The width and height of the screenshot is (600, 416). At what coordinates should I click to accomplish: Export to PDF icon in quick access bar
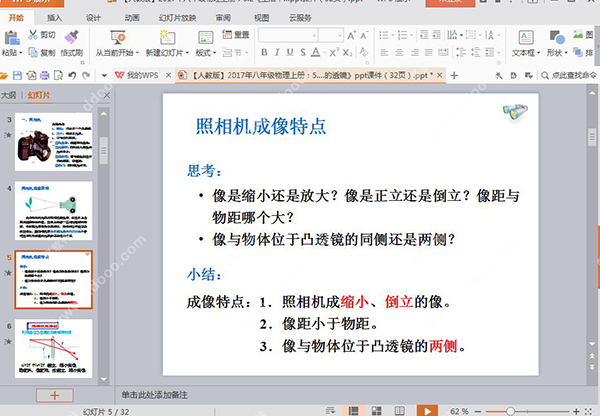(31, 76)
